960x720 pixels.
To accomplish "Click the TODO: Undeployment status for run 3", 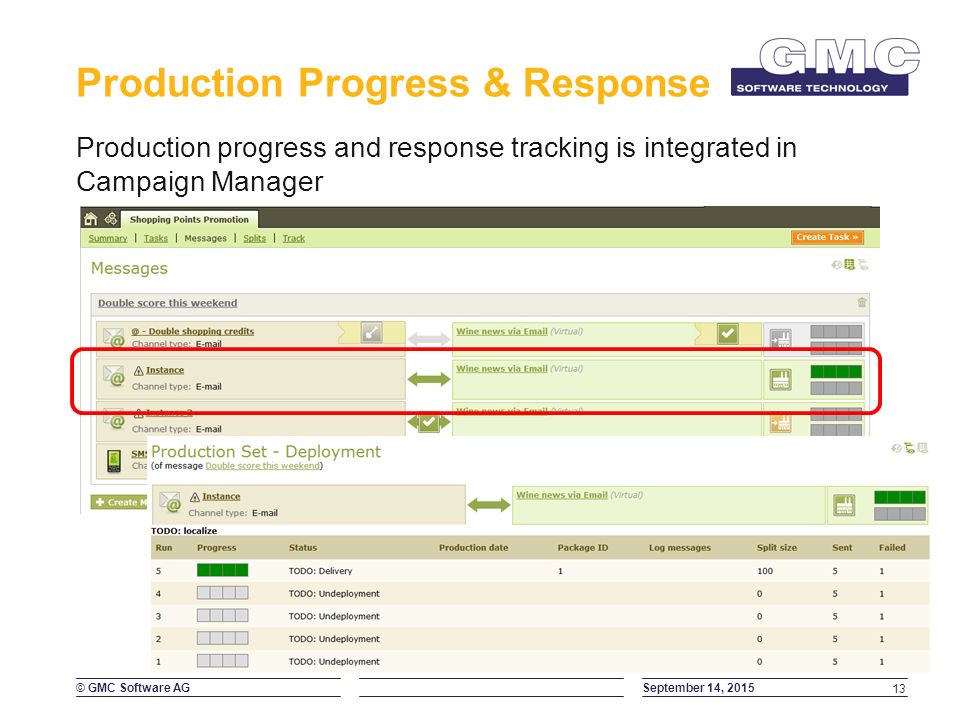I will pos(334,617).
